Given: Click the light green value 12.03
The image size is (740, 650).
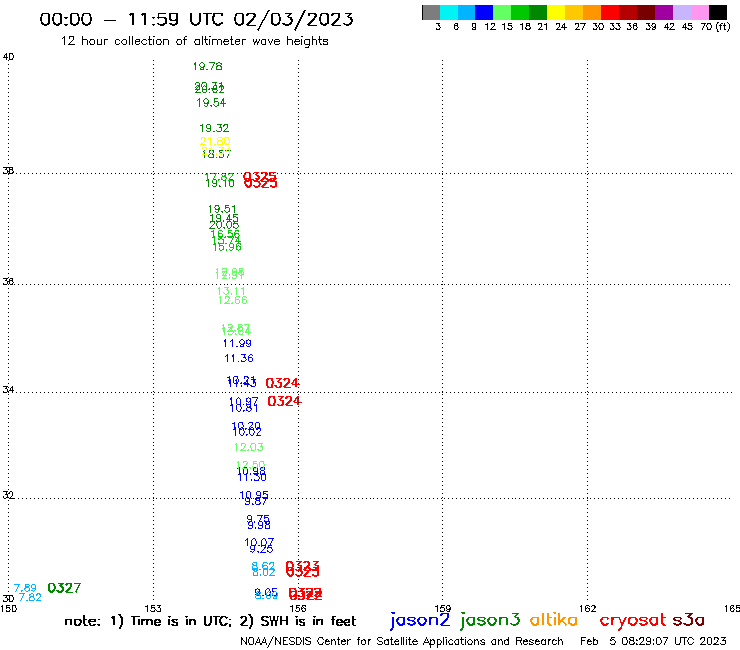Looking at the screenshot, I should pyautogui.click(x=249, y=447).
